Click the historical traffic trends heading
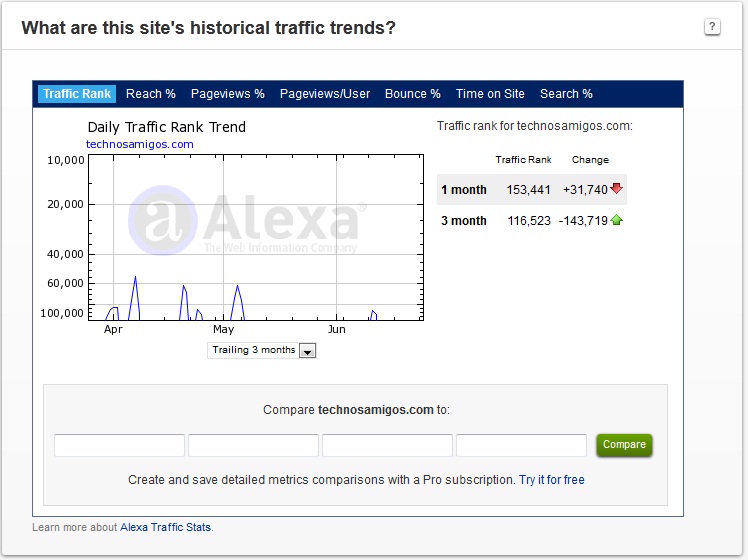This screenshot has height=560, width=748. pos(208,28)
